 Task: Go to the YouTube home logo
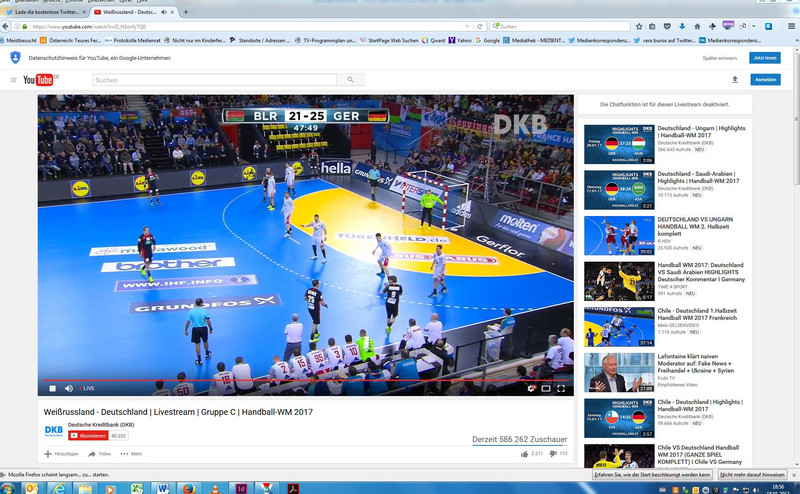pos(39,80)
